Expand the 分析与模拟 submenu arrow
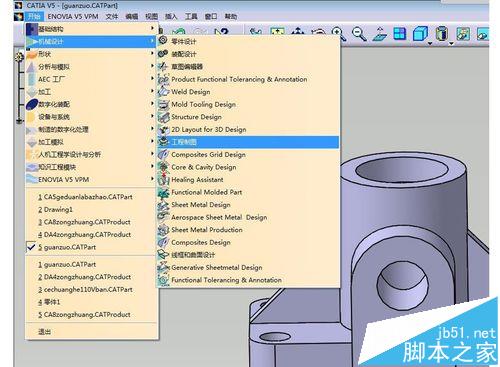500x367 pixels. (x=152, y=66)
